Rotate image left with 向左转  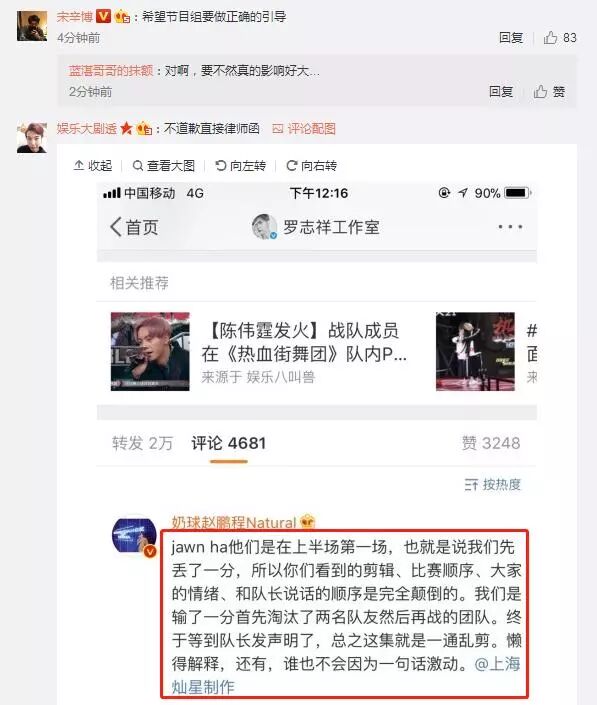click(x=241, y=166)
